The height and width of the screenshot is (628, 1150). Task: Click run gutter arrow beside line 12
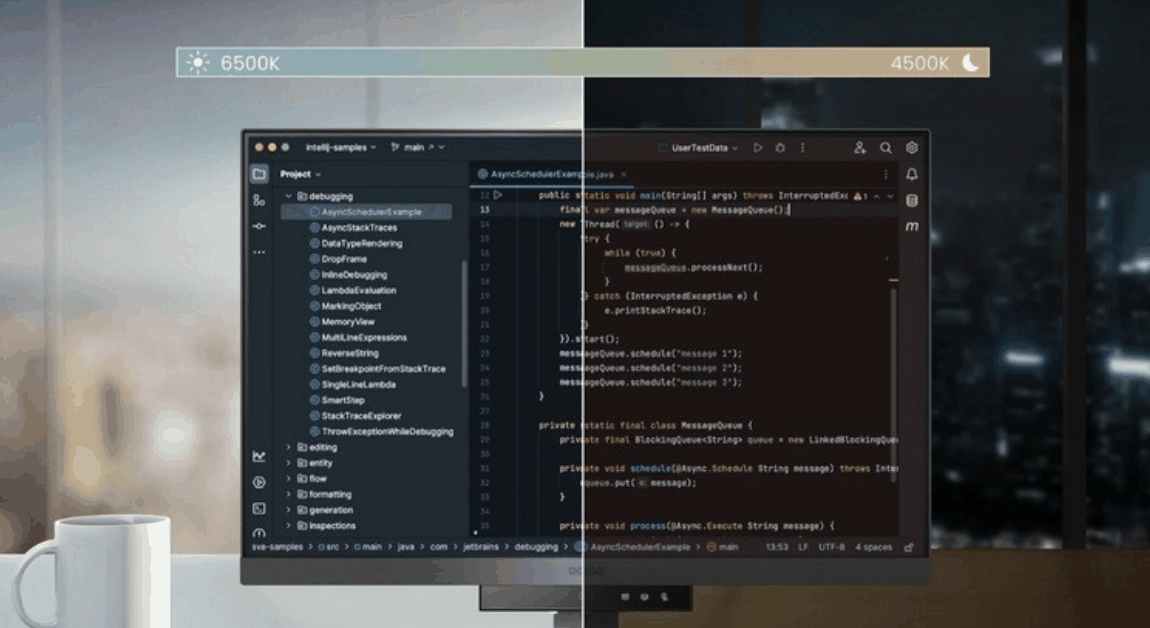pyautogui.click(x=498, y=195)
